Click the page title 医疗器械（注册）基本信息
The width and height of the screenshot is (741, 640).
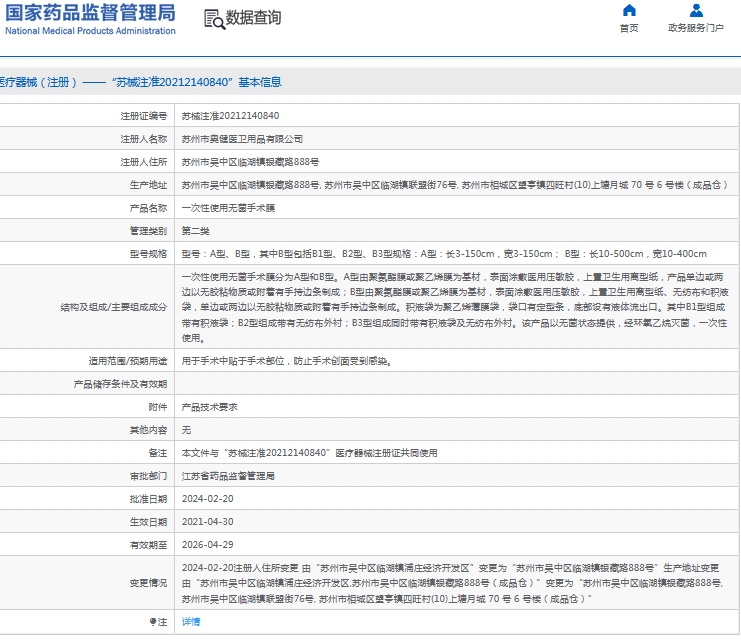(141, 82)
